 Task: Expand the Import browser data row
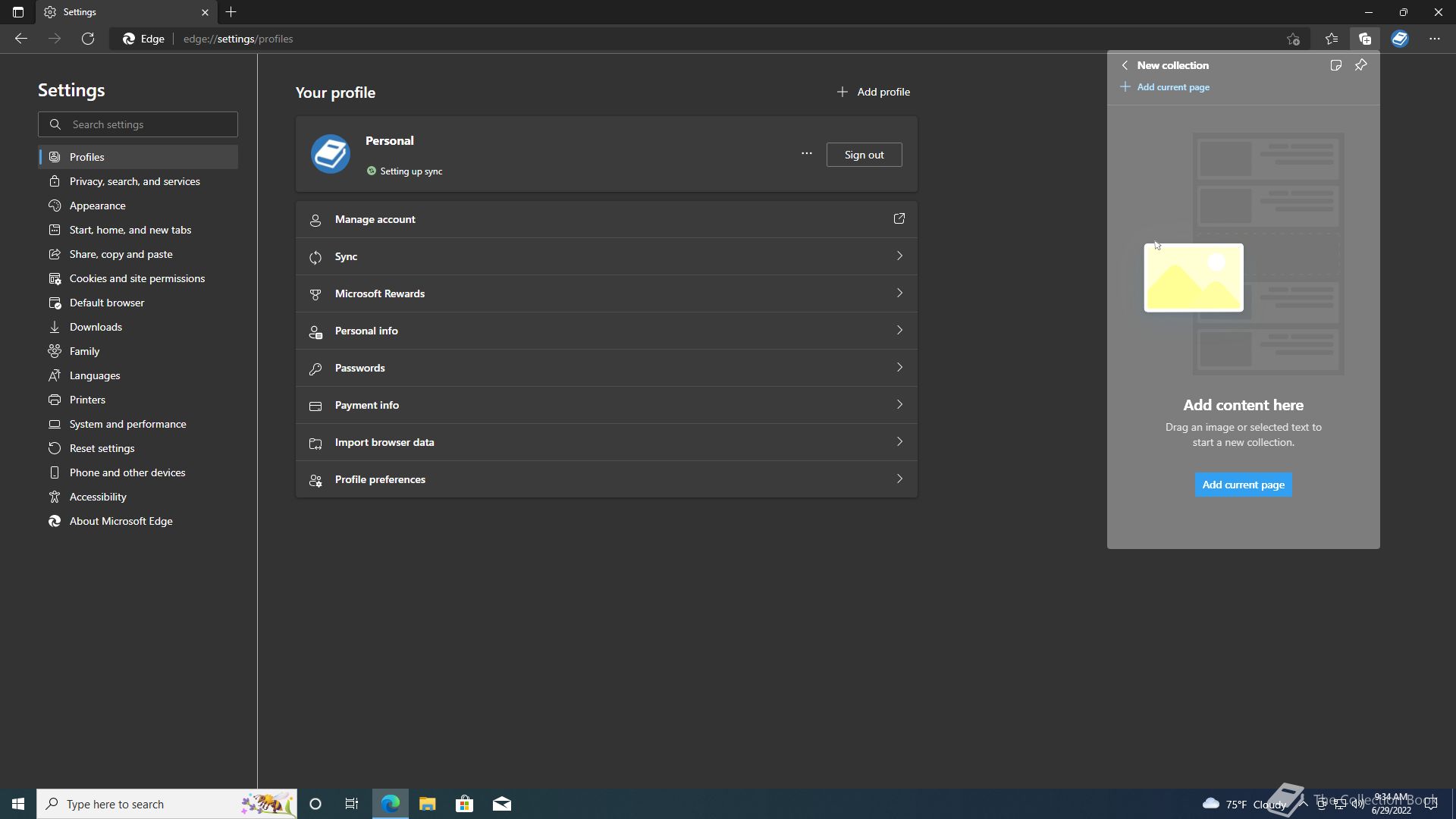point(607,442)
